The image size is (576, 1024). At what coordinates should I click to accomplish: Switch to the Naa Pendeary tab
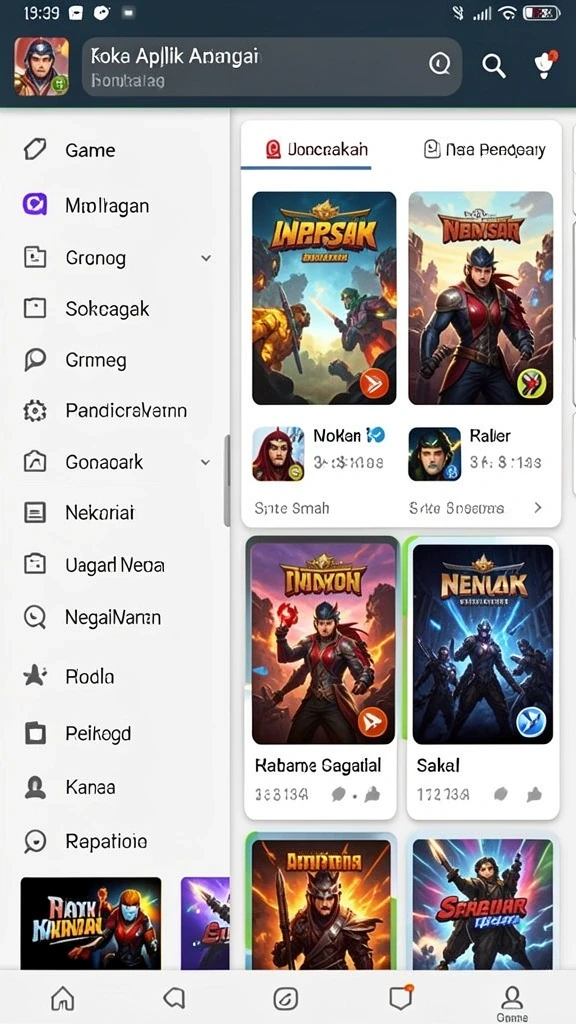tap(483, 150)
